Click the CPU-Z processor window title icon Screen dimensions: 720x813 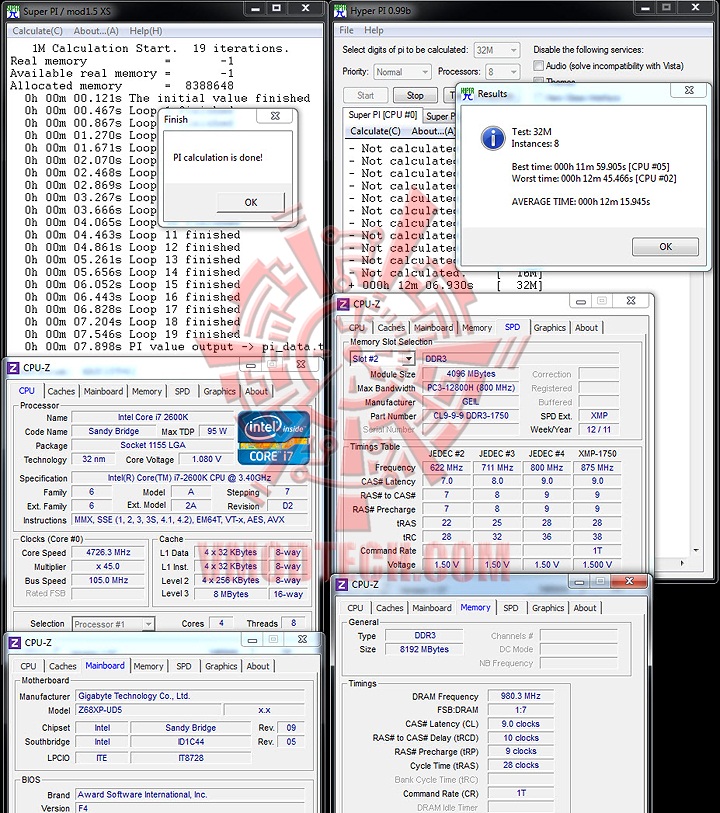[13, 368]
